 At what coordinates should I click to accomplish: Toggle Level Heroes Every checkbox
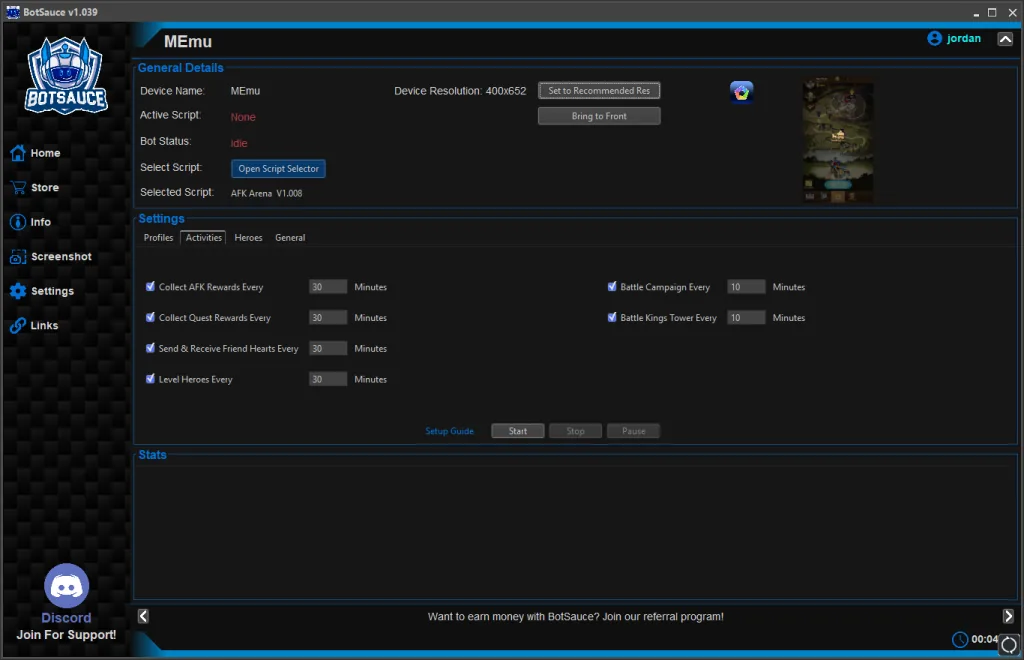[x=150, y=379]
